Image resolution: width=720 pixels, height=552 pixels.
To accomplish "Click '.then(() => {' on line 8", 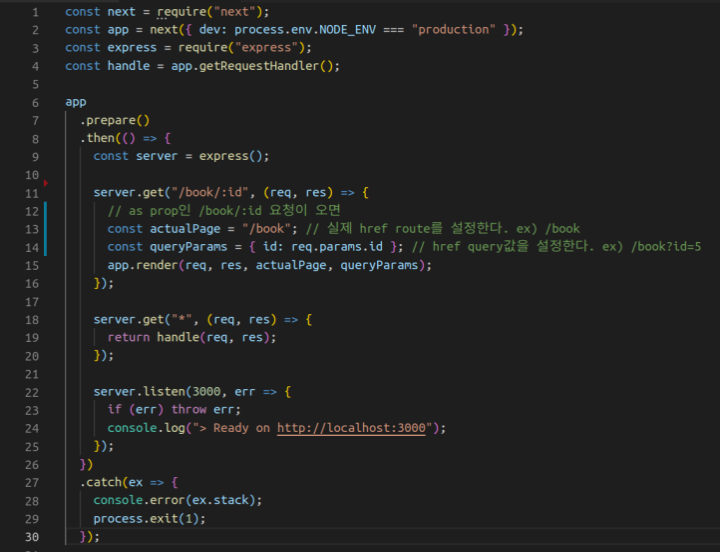I will tap(125, 138).
